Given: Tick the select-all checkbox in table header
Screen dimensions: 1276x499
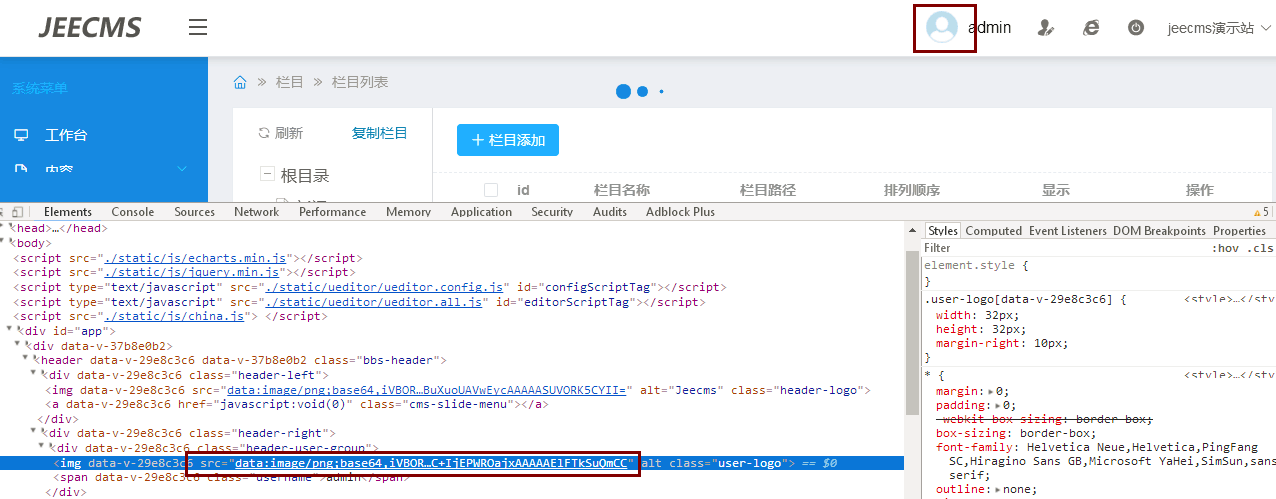Looking at the screenshot, I should point(491,190).
